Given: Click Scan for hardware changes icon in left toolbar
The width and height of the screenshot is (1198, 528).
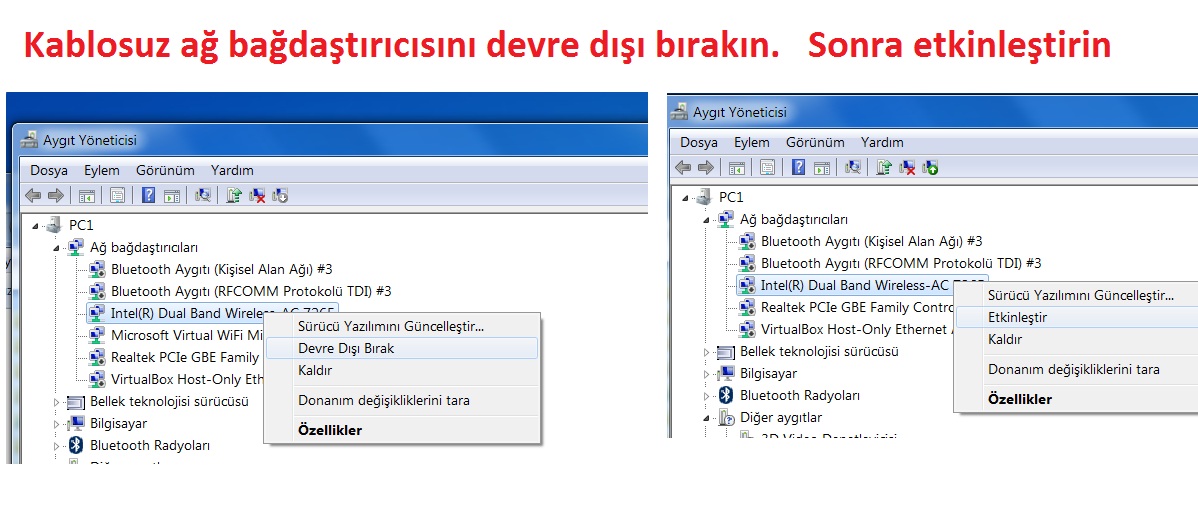Looking at the screenshot, I should point(203,196).
